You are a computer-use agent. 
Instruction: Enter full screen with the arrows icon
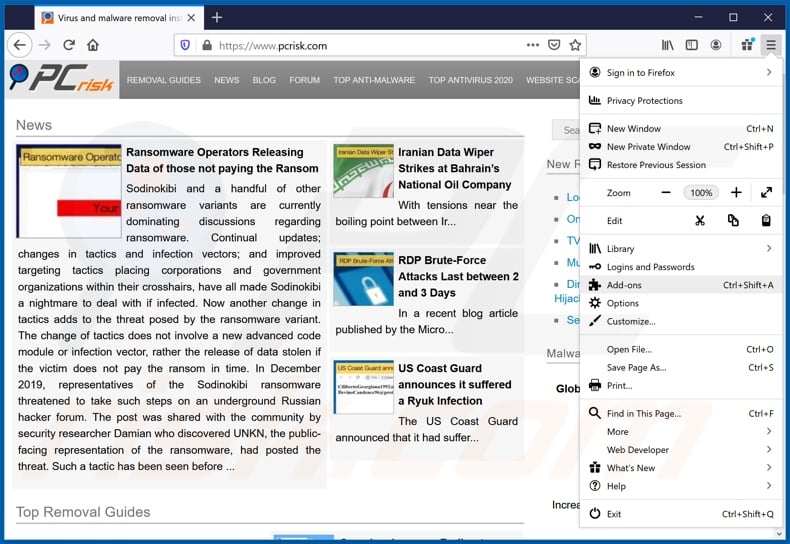pyautogui.click(x=766, y=192)
